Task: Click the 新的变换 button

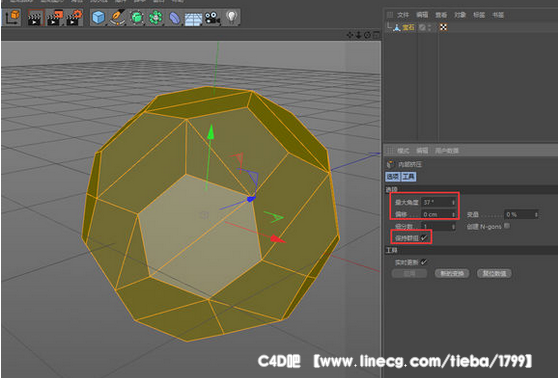Action: [x=452, y=273]
